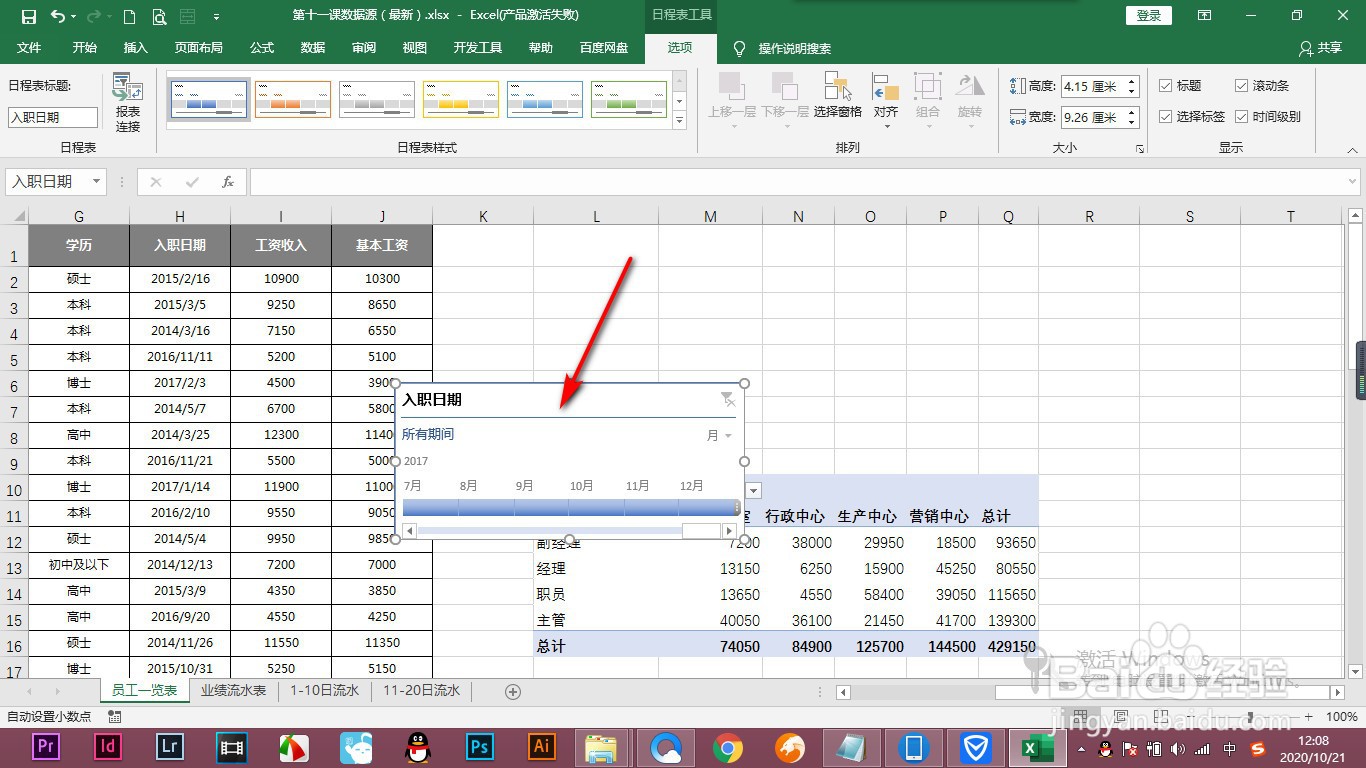Click the 10月 month in timeline

pyautogui.click(x=582, y=486)
